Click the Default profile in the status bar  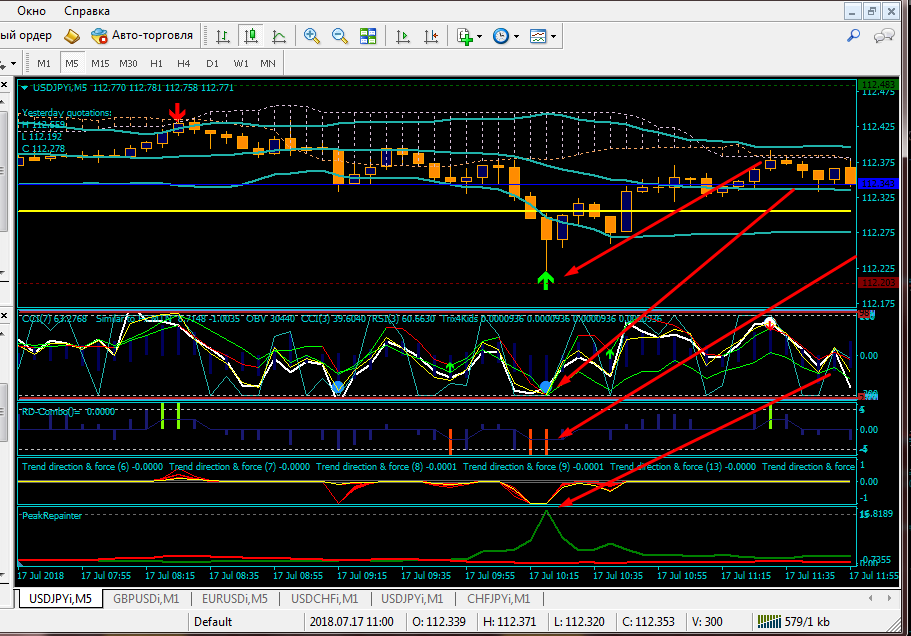click(x=213, y=621)
